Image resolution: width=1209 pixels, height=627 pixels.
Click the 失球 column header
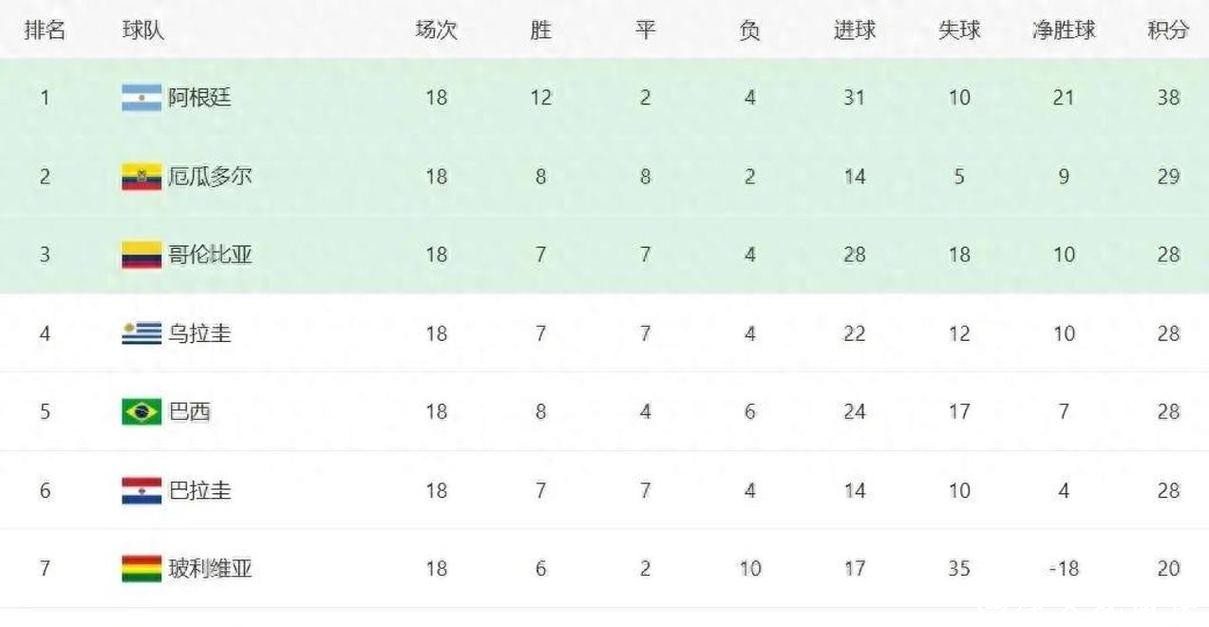point(959,30)
